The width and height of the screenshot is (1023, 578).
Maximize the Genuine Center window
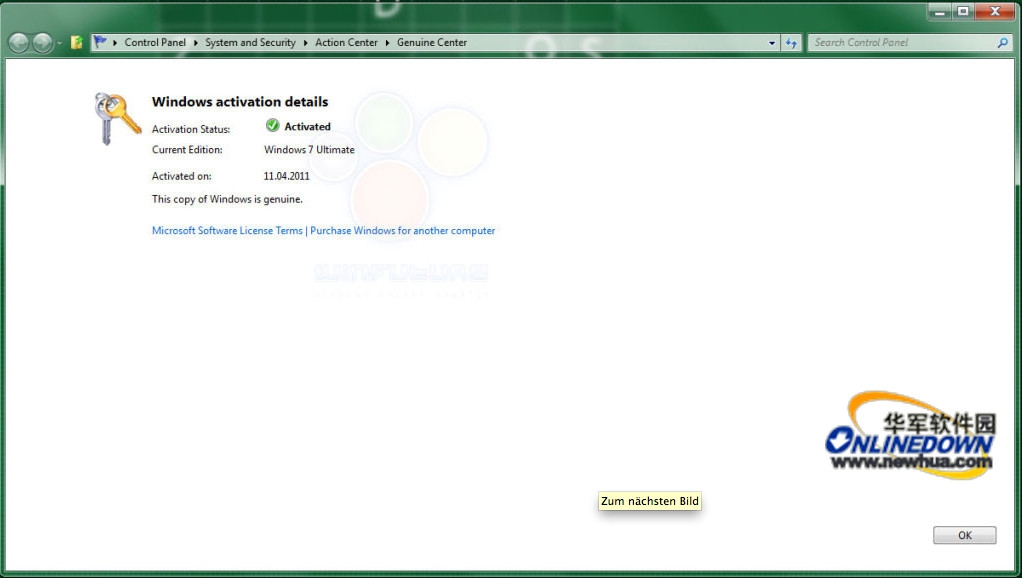coord(963,12)
